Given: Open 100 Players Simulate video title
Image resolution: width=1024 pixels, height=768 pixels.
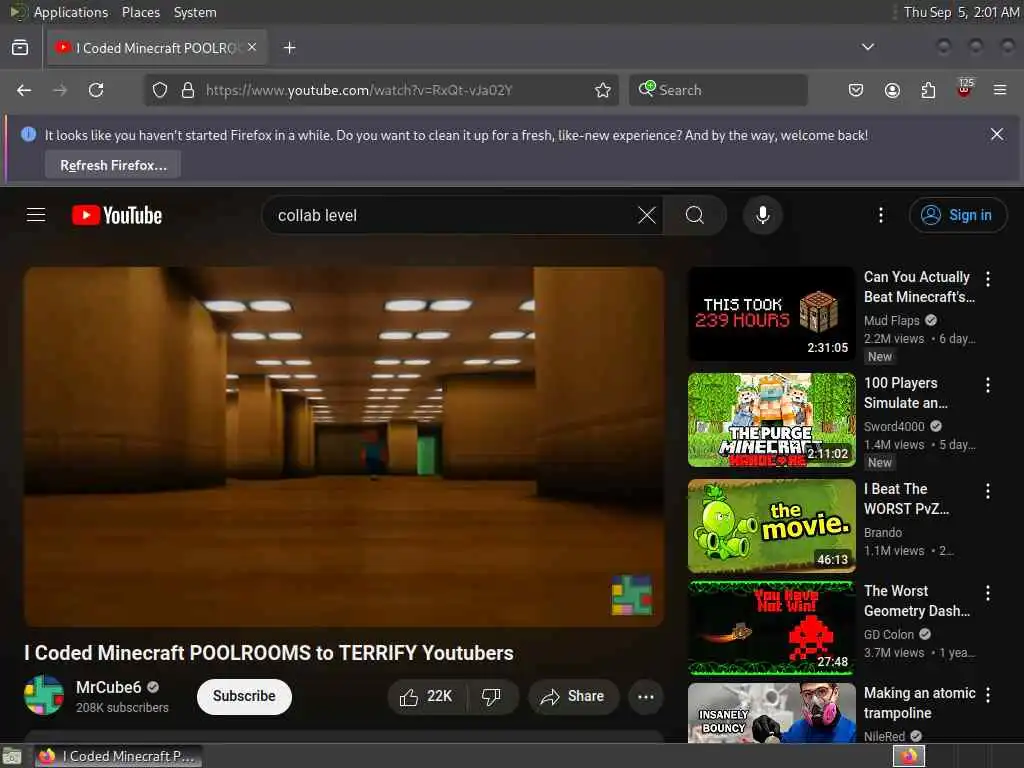Looking at the screenshot, I should [x=905, y=392].
